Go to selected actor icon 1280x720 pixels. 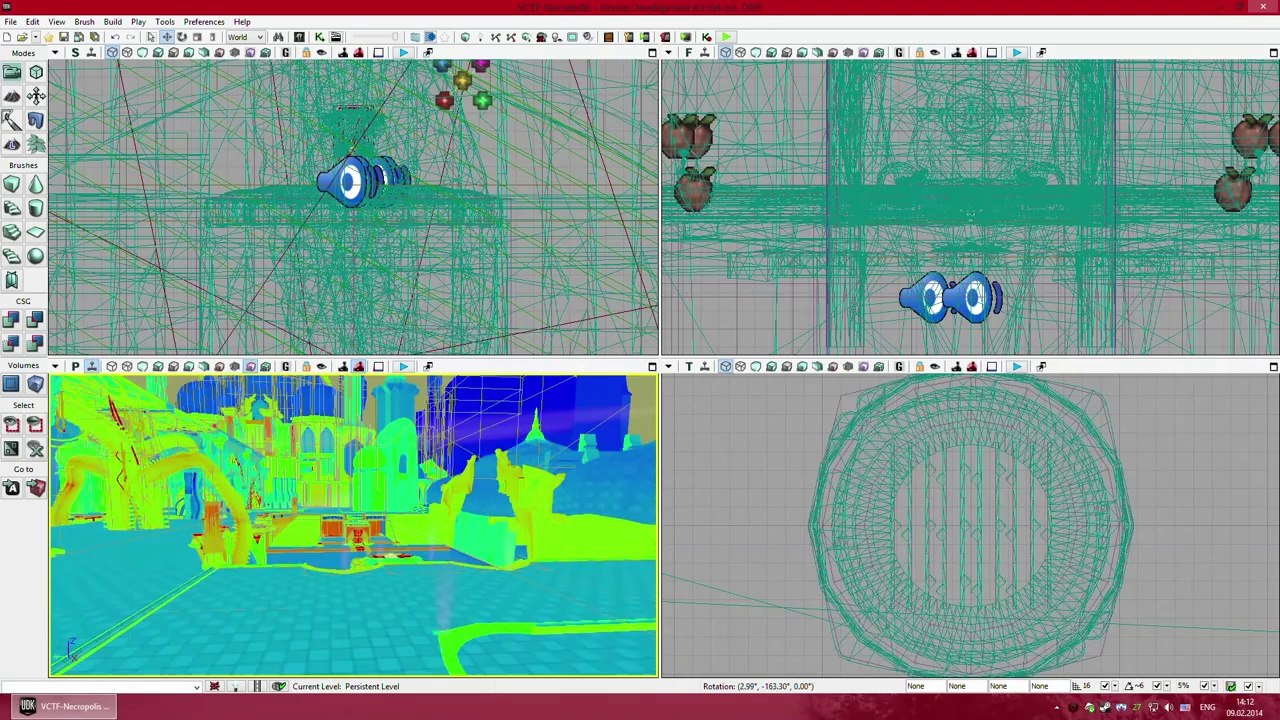[x=12, y=488]
